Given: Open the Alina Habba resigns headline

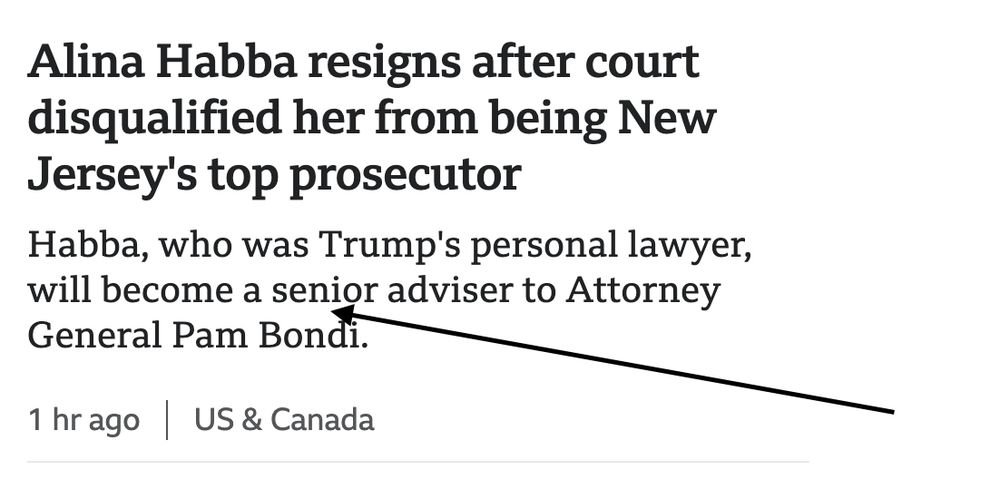Looking at the screenshot, I should [372, 119].
